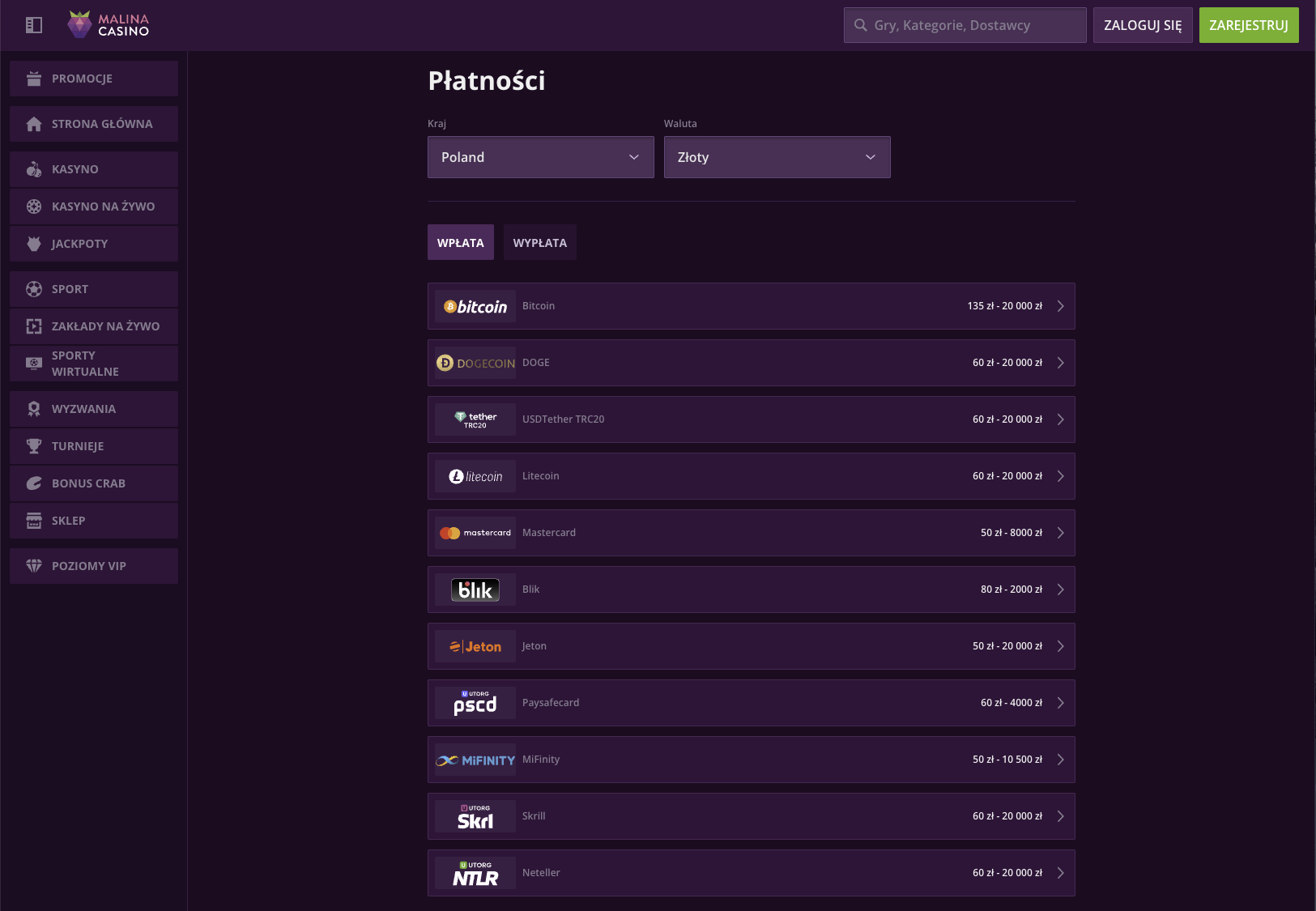Screen dimensions: 1316x911
Task: Open the Kraj dropdown showing Poland
Action: pos(540,157)
